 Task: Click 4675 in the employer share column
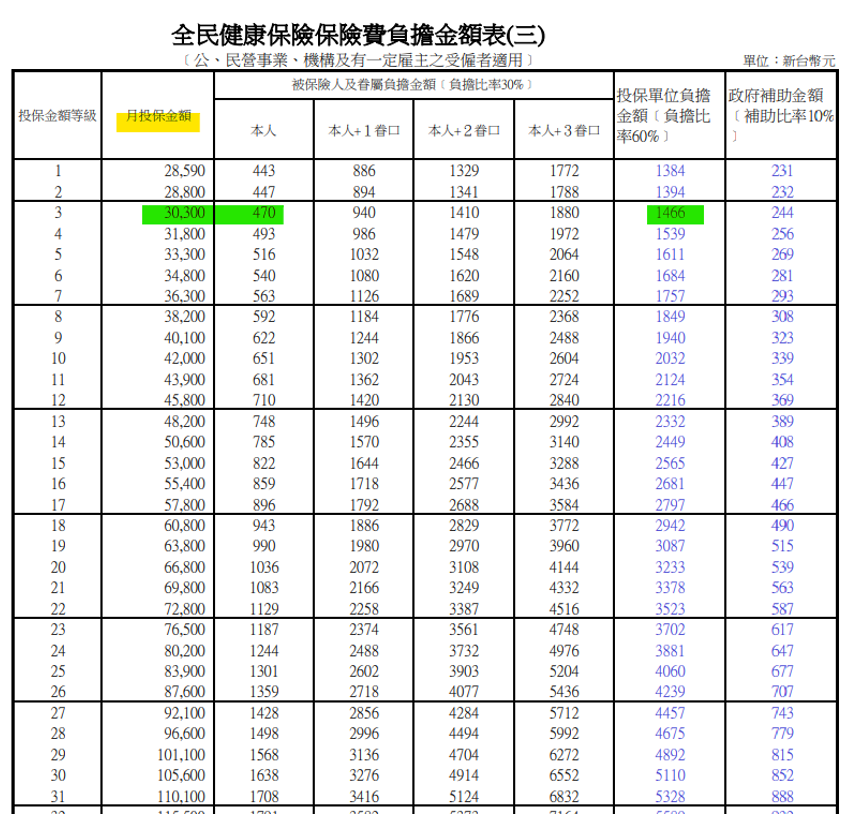coord(670,734)
